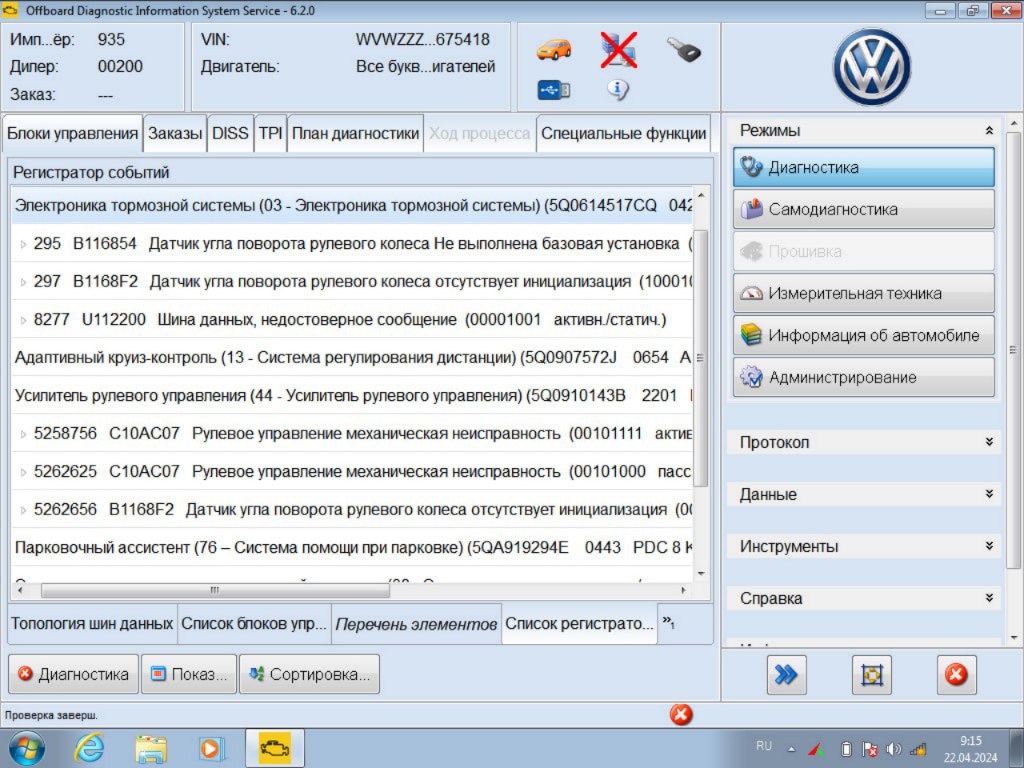Open File Explorer from taskbar
1024x768 pixels.
click(x=151, y=748)
